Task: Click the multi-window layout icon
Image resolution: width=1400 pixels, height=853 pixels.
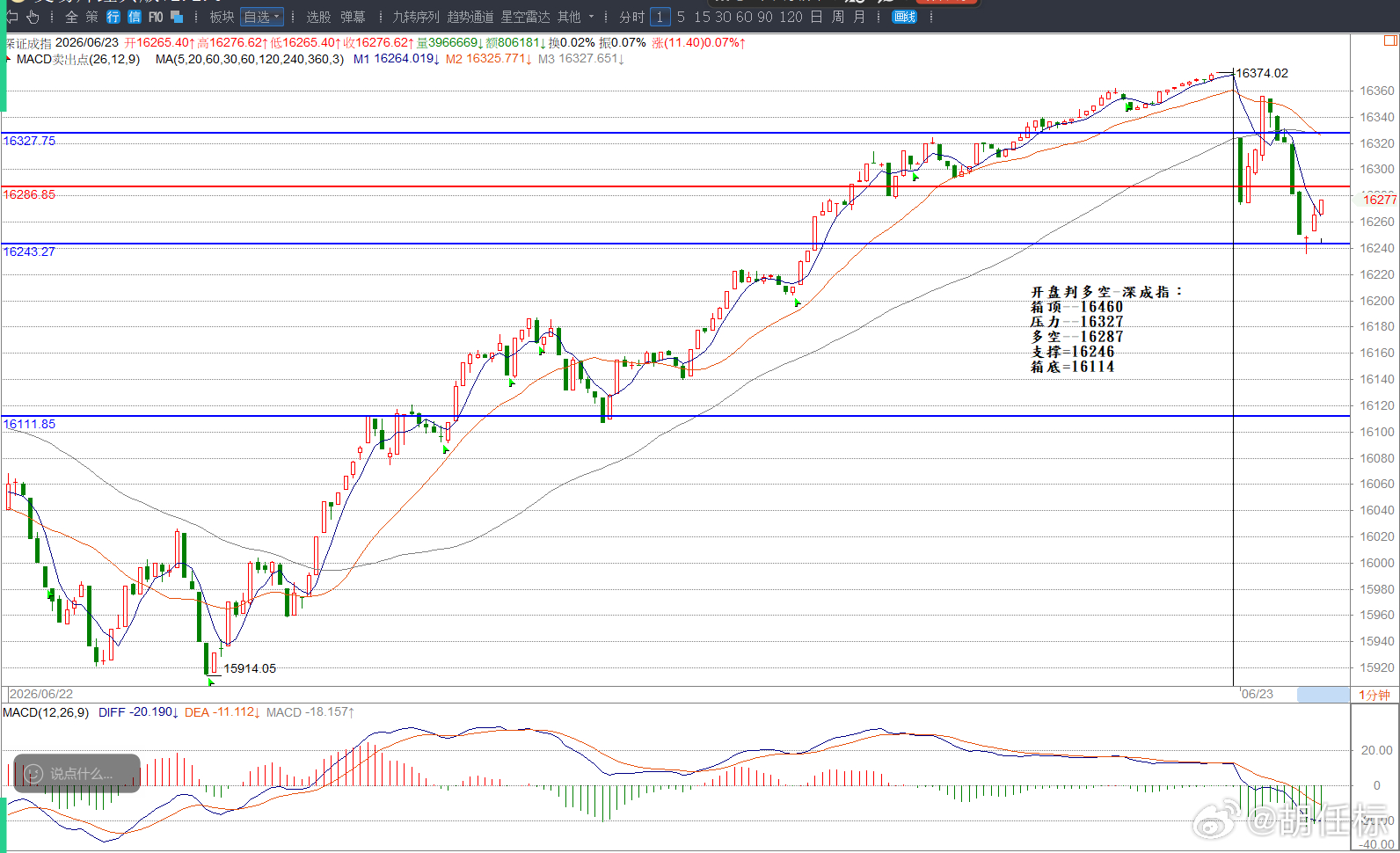Action: click(177, 17)
